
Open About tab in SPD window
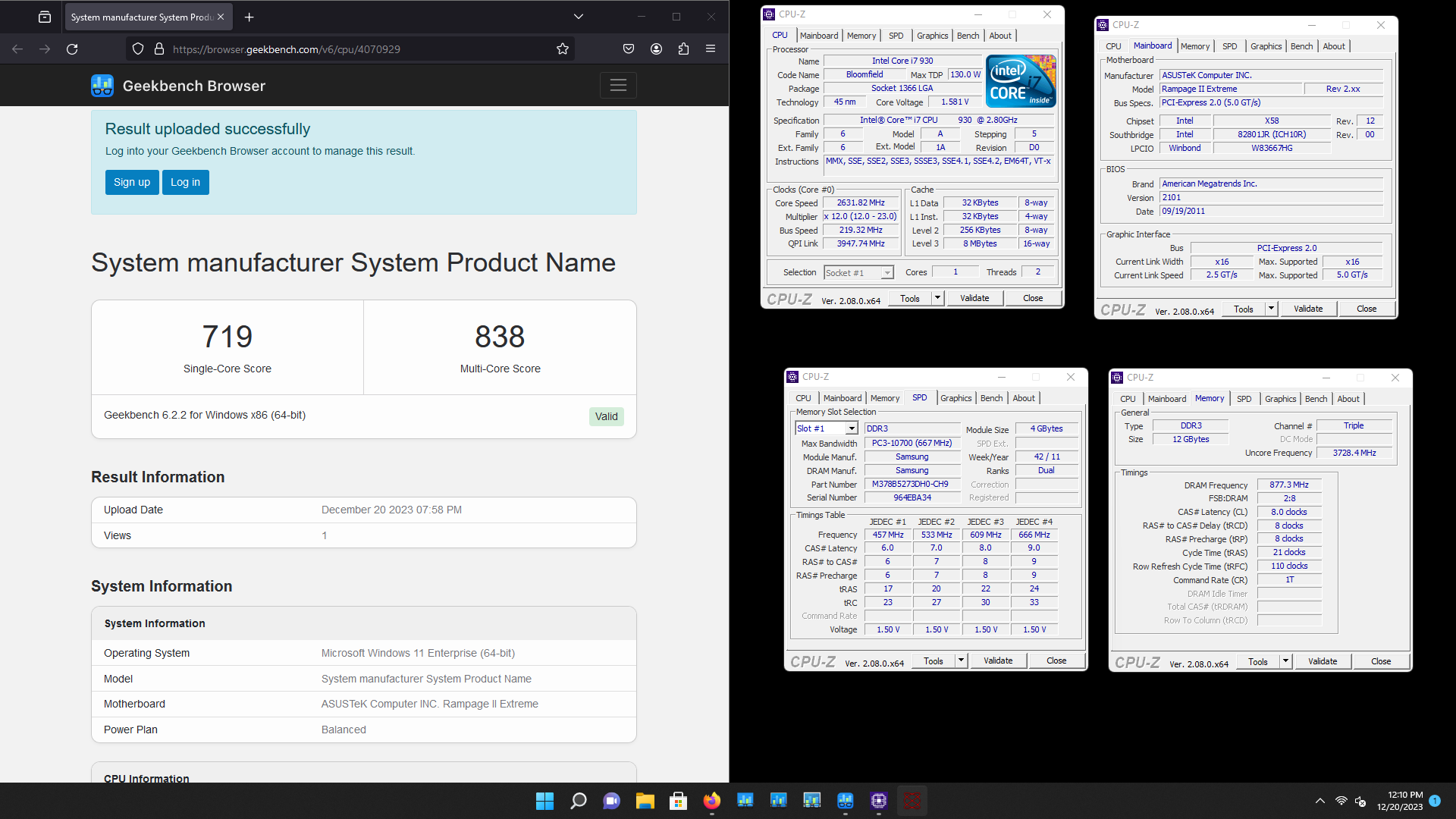pyautogui.click(x=1023, y=398)
